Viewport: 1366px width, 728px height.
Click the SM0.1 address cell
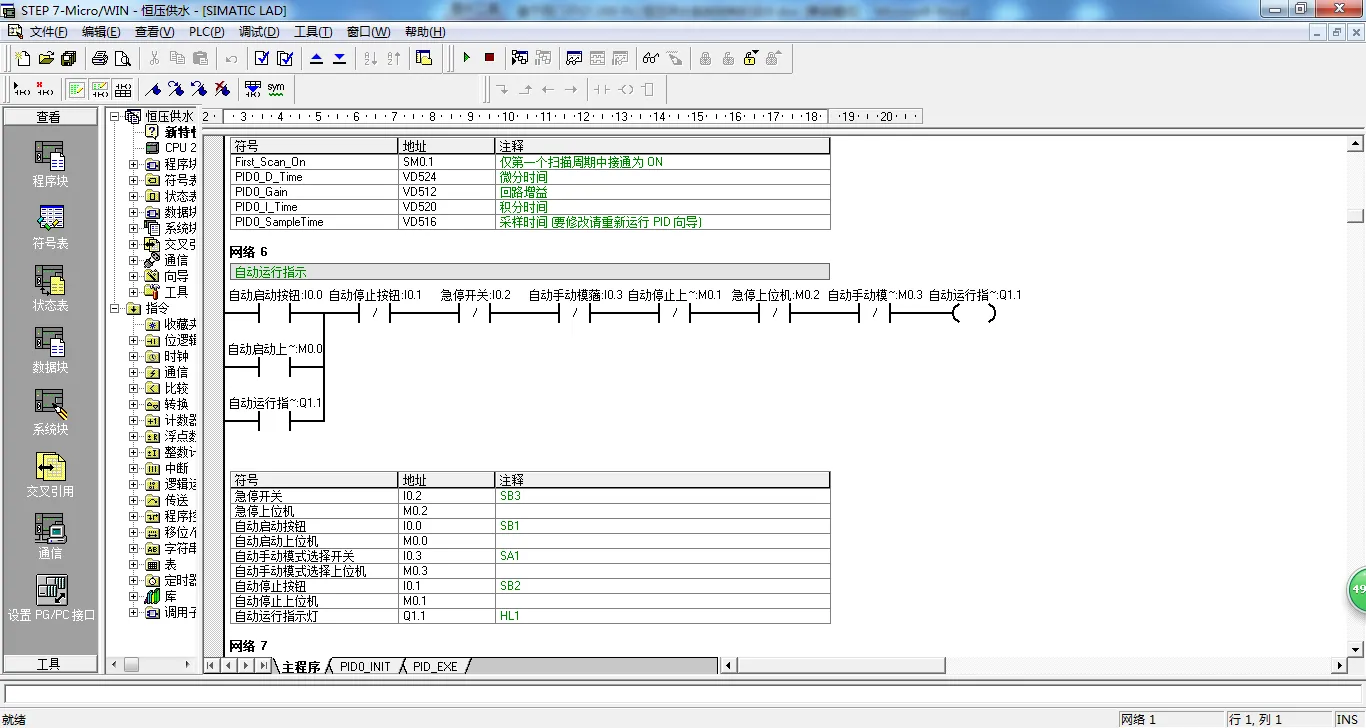[446, 162]
